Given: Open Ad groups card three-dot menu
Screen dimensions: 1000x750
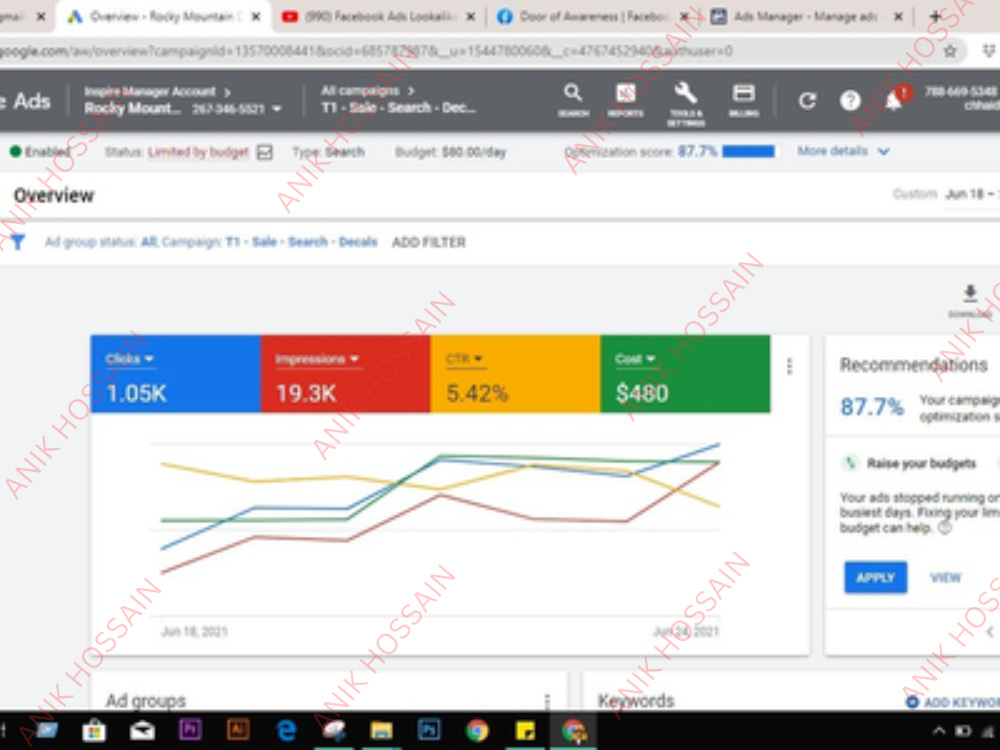Looking at the screenshot, I should 547,702.
